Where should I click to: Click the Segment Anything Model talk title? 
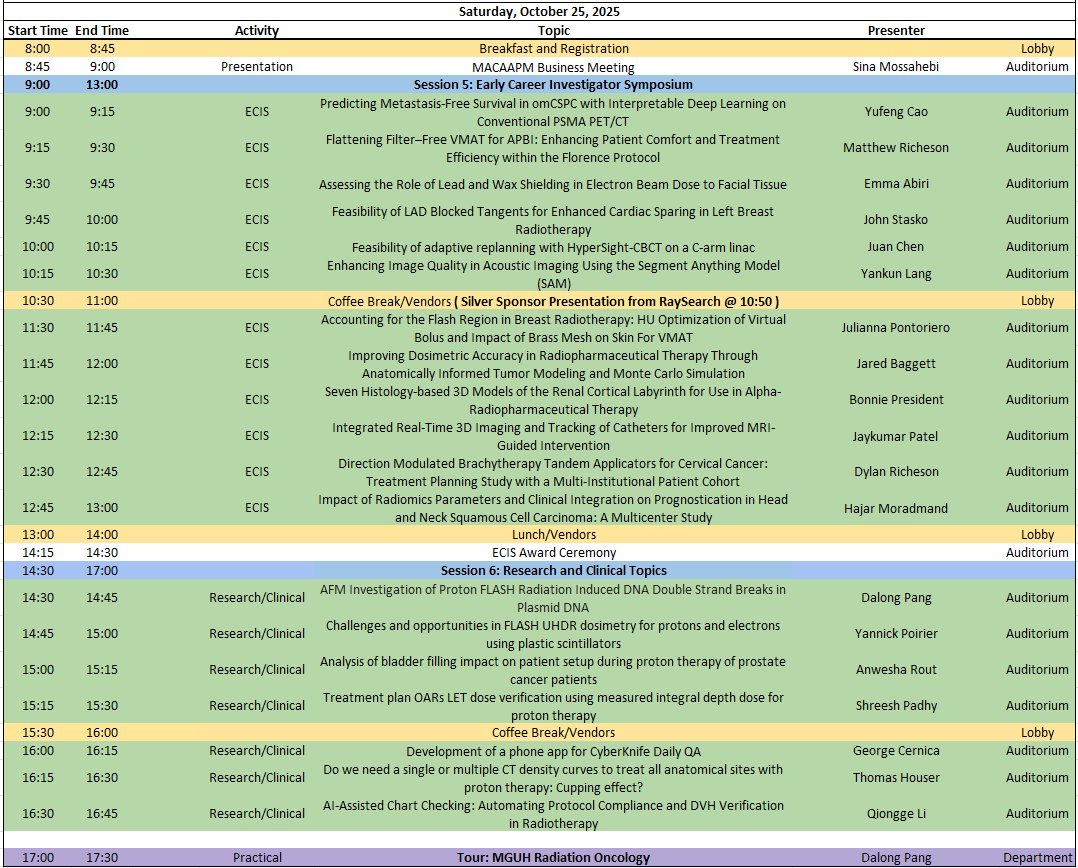point(553,274)
